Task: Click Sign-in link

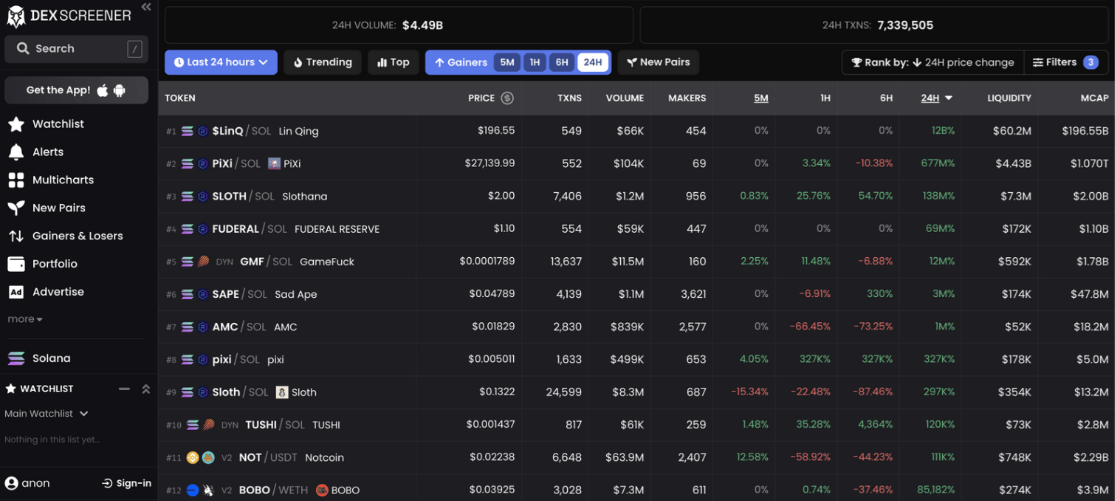Action: coord(127,483)
